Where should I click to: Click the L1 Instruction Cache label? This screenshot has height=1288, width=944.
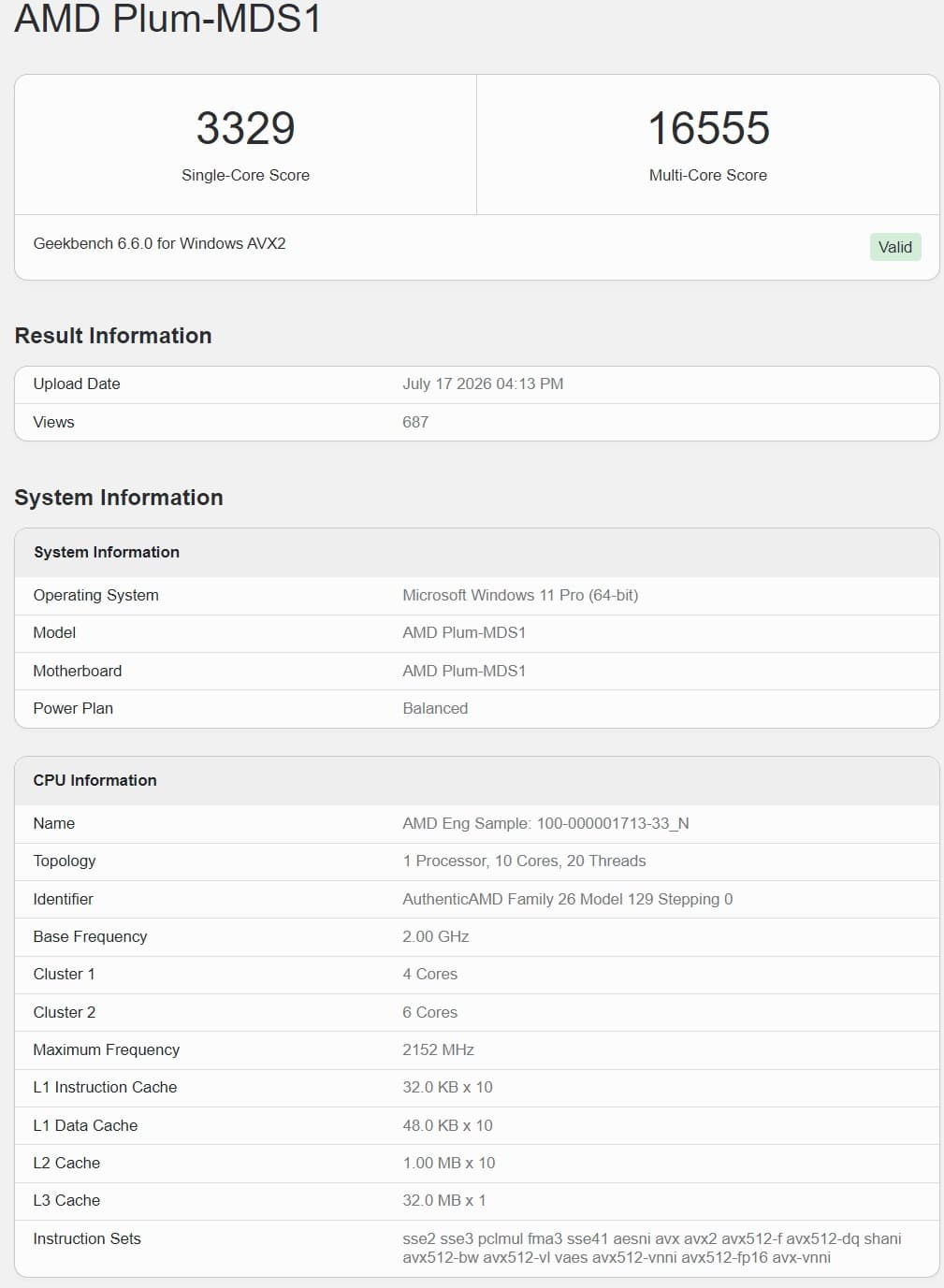point(106,1087)
